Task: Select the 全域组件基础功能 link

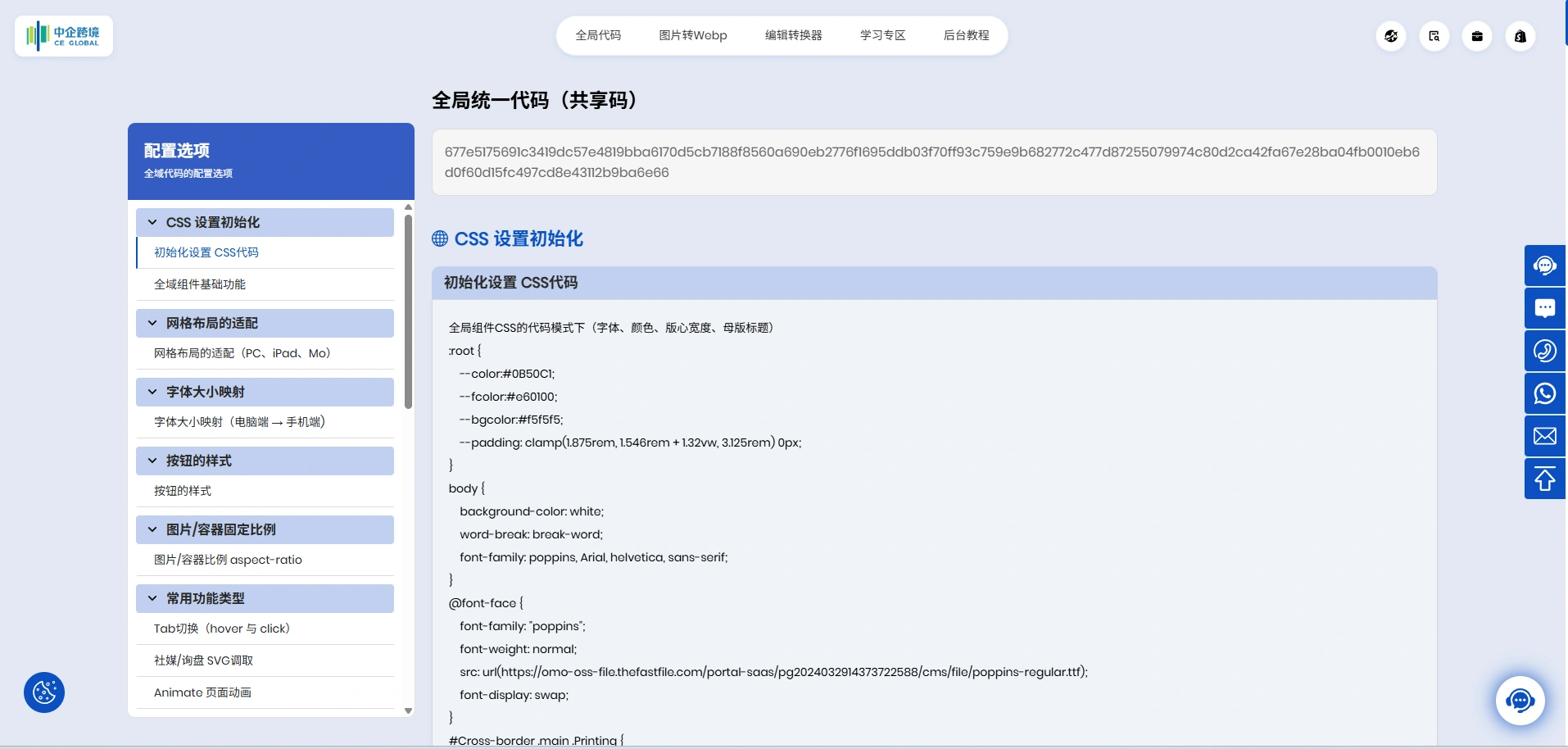Action: click(x=200, y=284)
